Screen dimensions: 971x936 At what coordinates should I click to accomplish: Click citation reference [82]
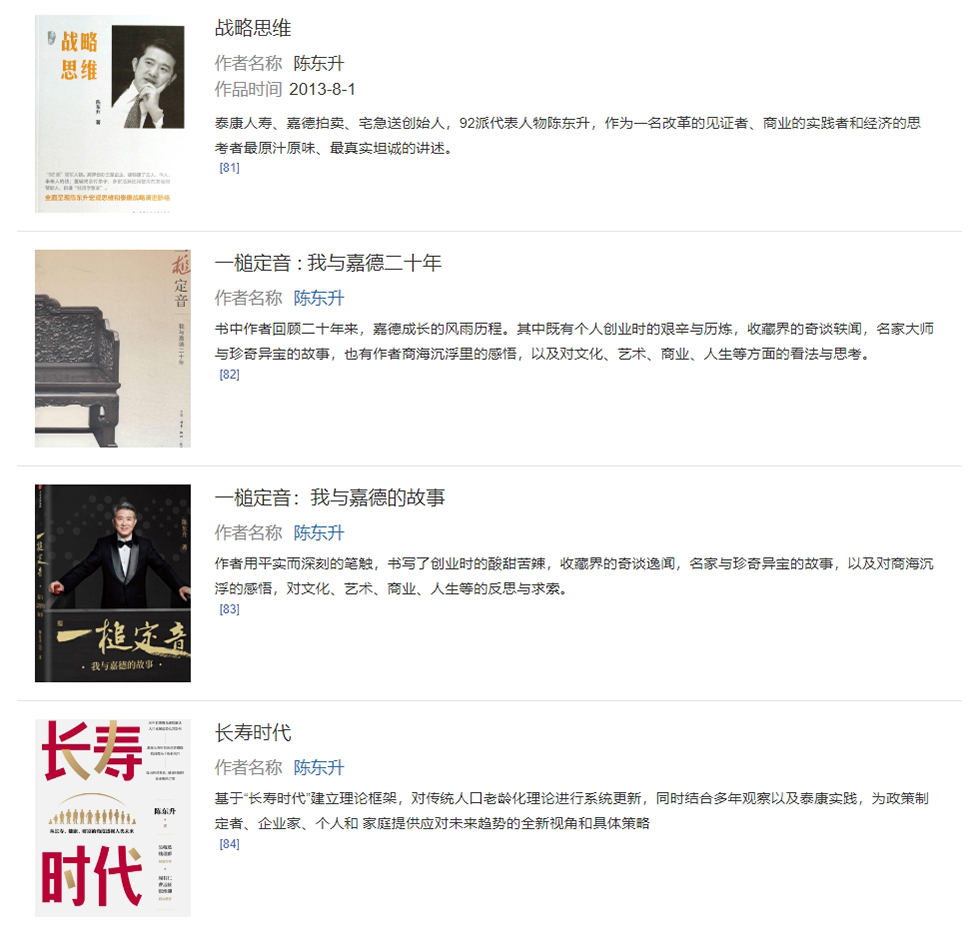pyautogui.click(x=229, y=374)
